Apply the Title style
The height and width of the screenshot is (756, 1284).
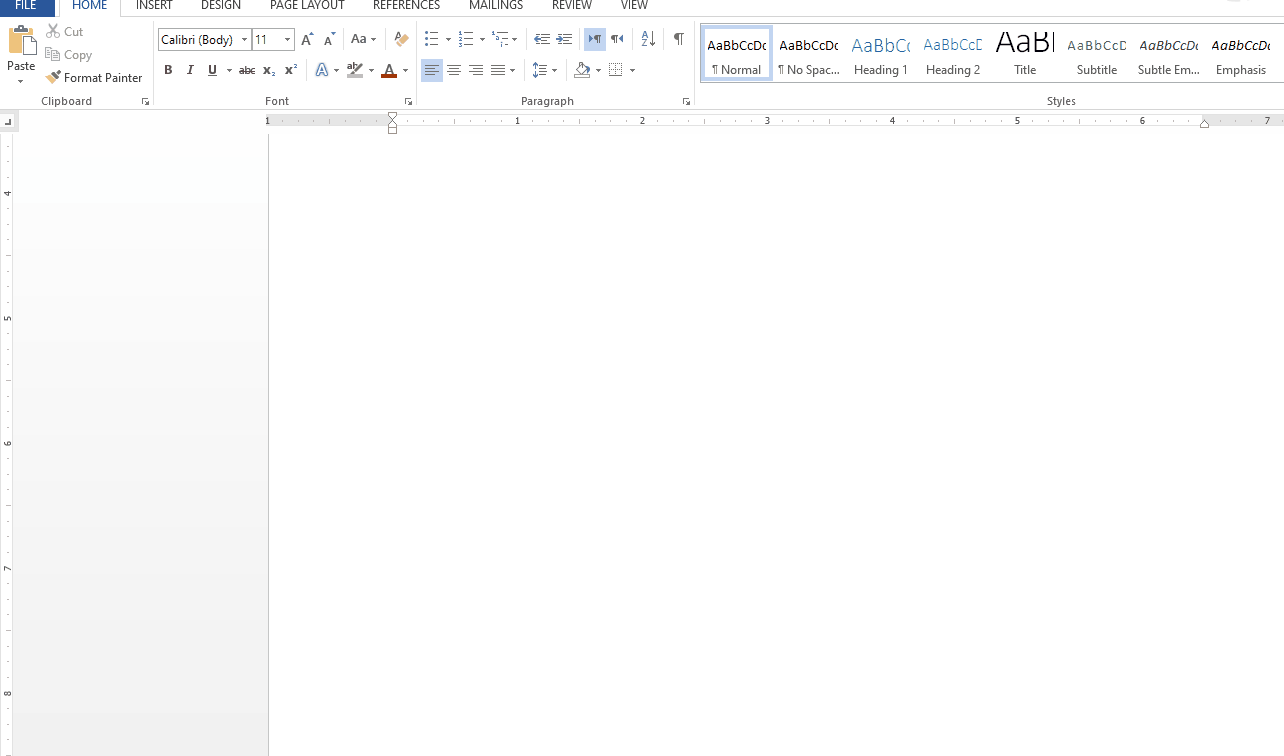tap(1025, 54)
